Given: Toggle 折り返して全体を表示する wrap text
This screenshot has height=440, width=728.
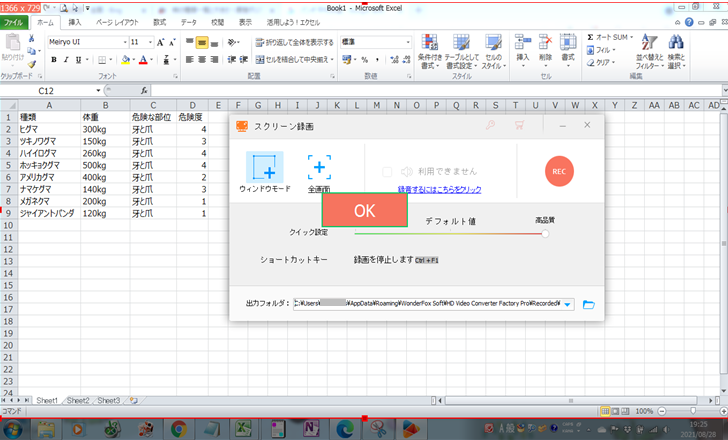Looking at the screenshot, I should [x=294, y=42].
